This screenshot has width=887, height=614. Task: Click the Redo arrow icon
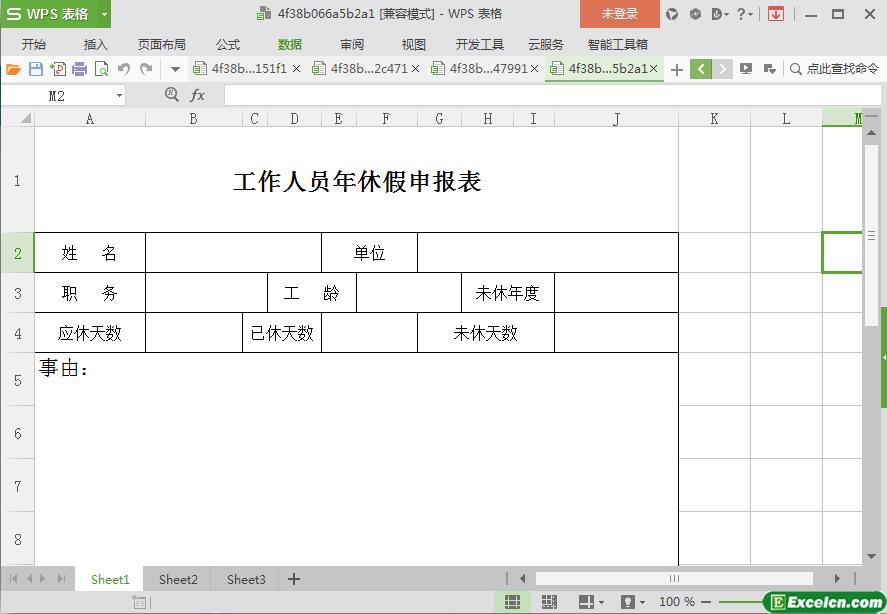(146, 69)
